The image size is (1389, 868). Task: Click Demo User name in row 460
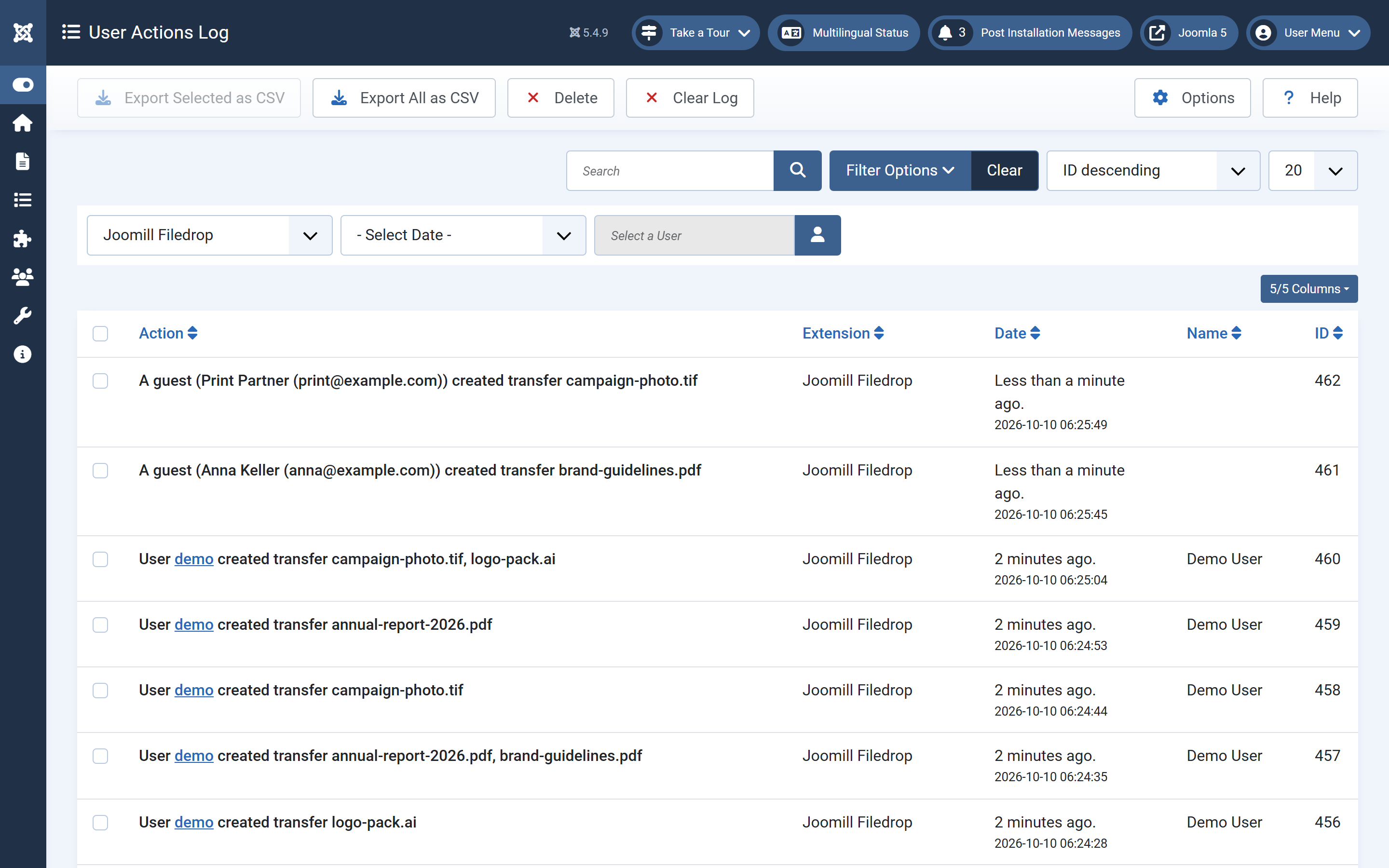[x=1224, y=559]
